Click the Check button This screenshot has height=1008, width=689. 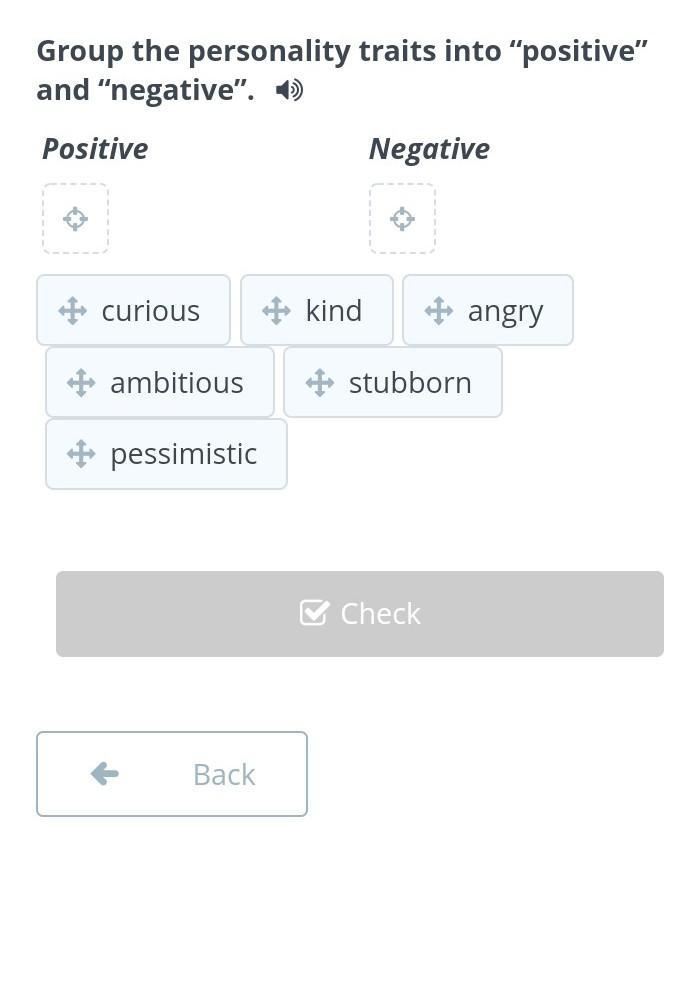click(x=360, y=614)
